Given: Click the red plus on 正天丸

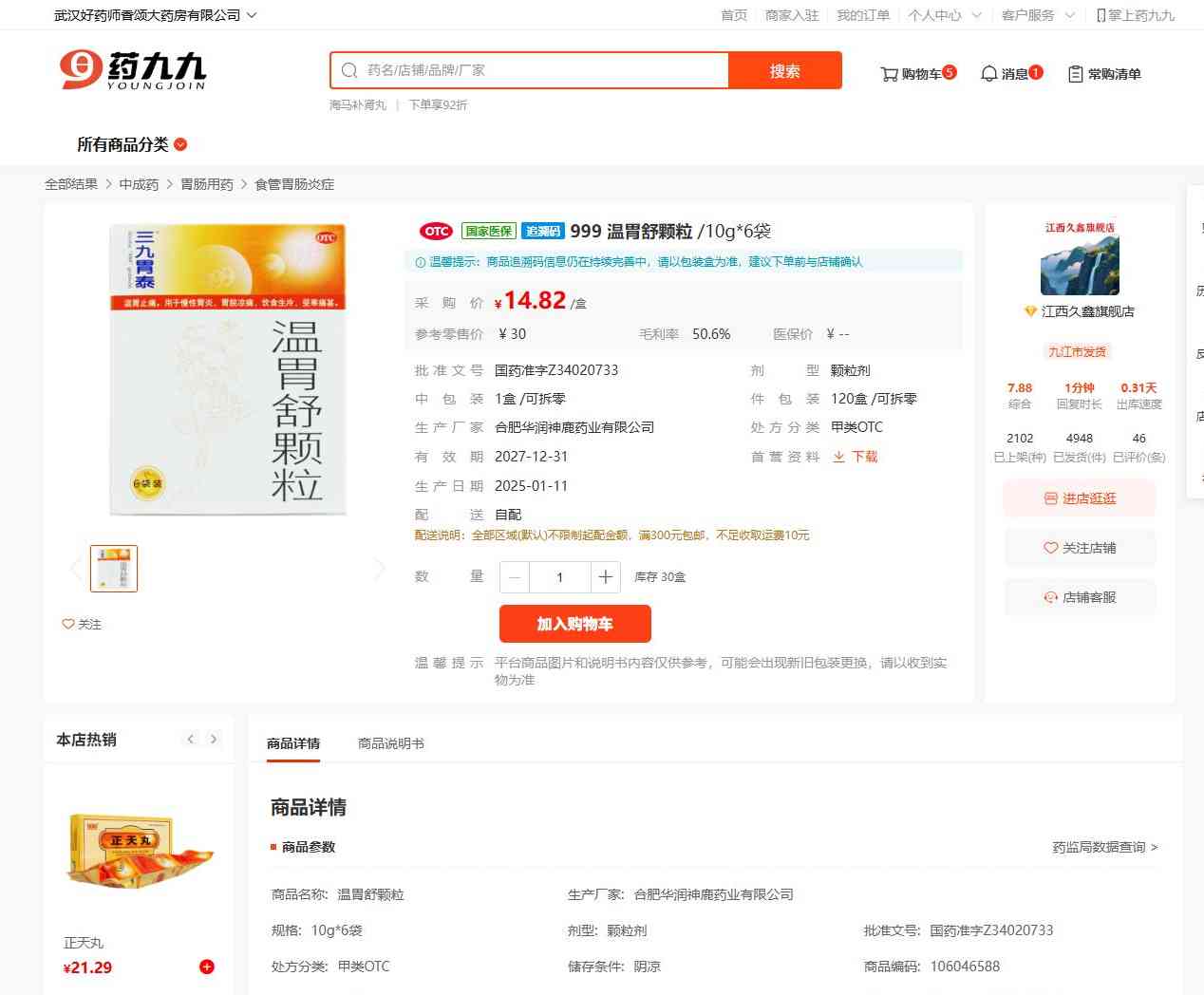Looking at the screenshot, I should pos(206,967).
